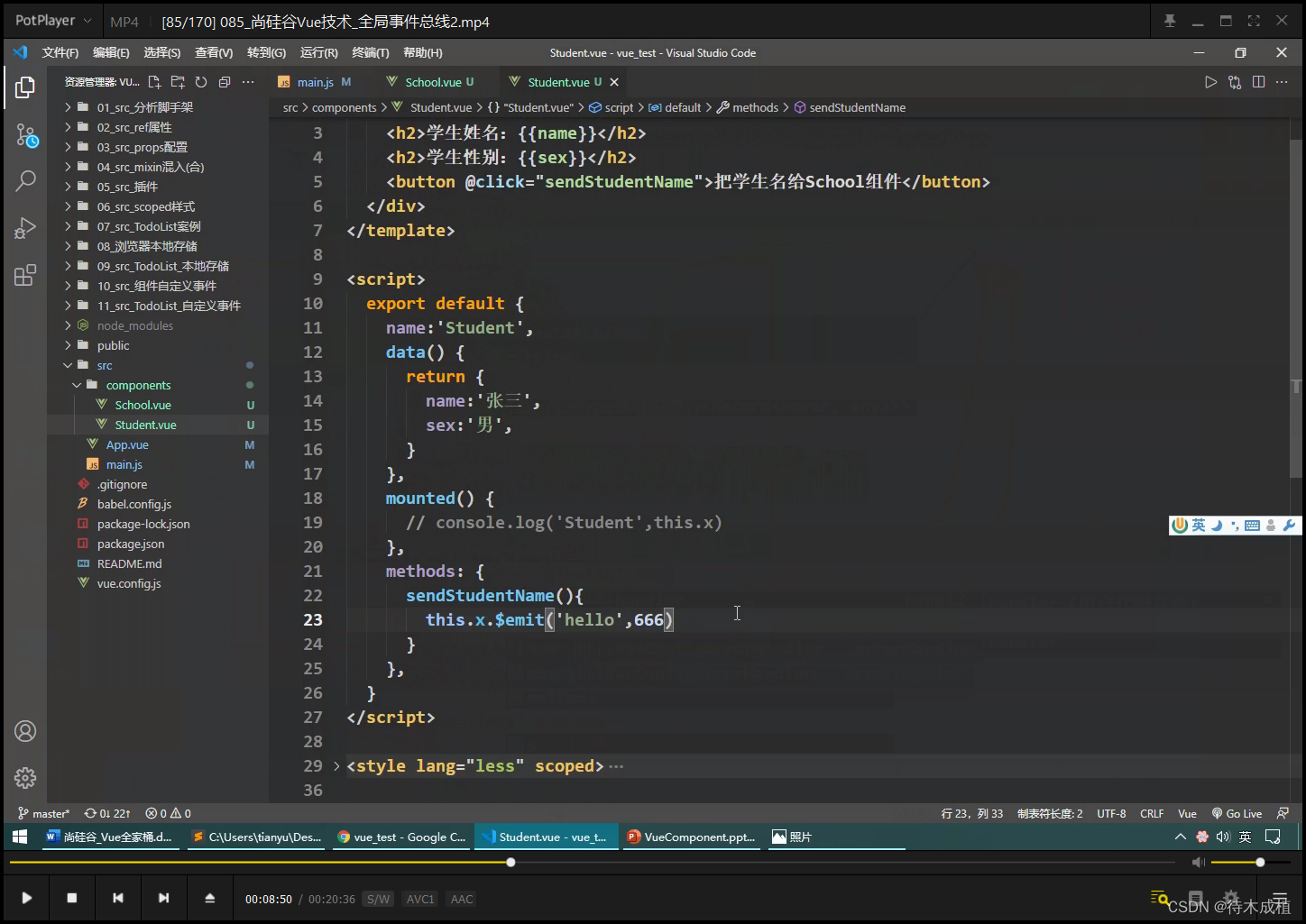The height and width of the screenshot is (924, 1306).
Task: Close the Student.vue editor tab
Action: pos(614,82)
